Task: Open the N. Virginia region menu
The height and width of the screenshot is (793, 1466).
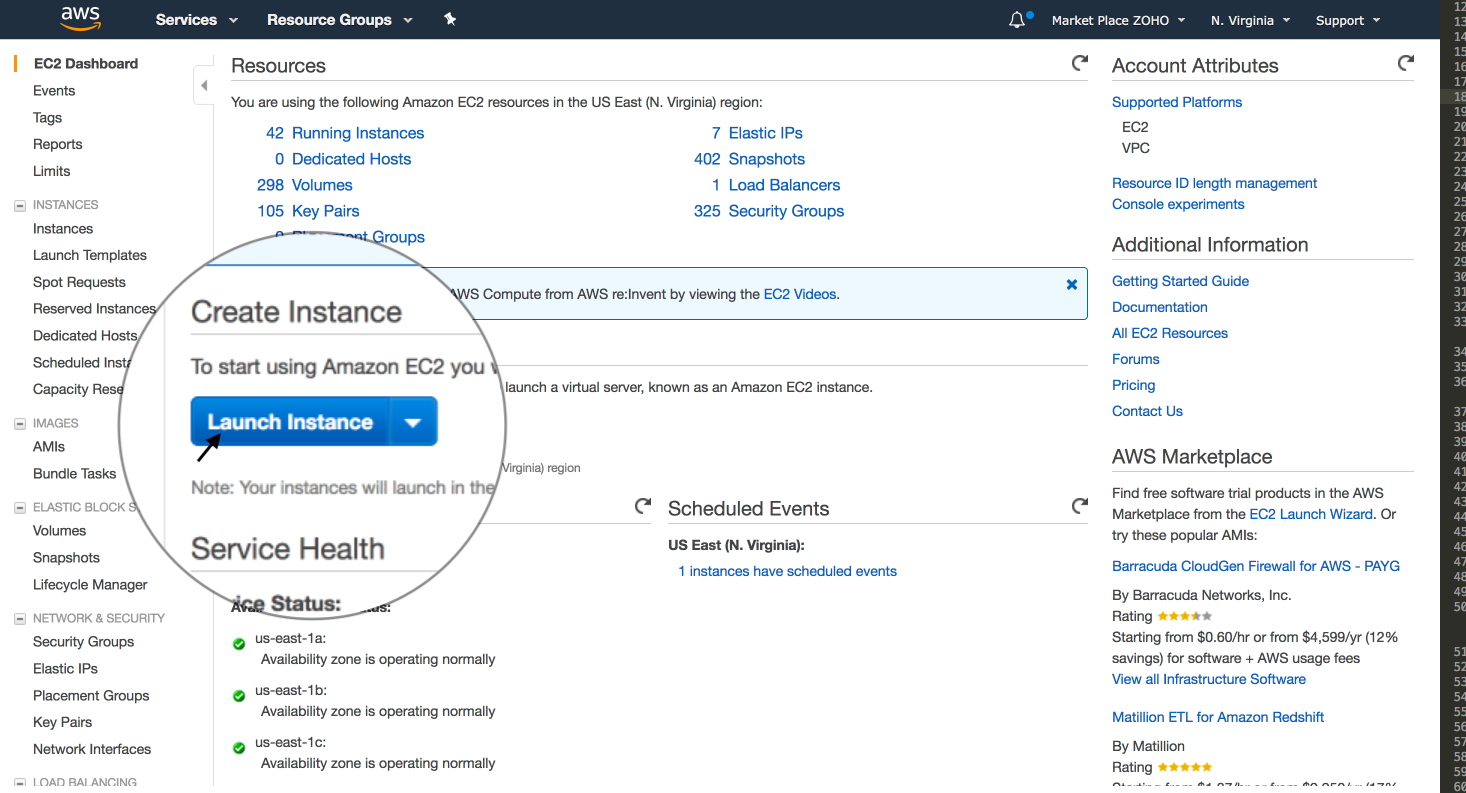Action: click(x=1250, y=20)
